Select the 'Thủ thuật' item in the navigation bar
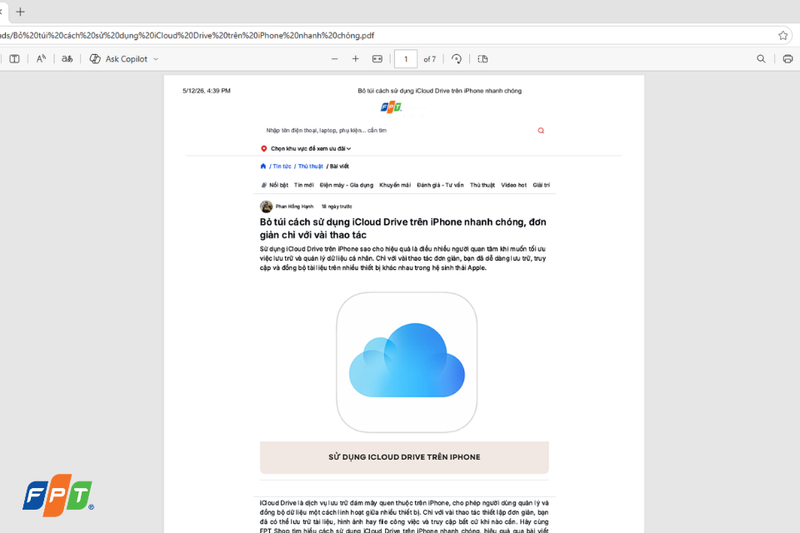 [x=482, y=185]
